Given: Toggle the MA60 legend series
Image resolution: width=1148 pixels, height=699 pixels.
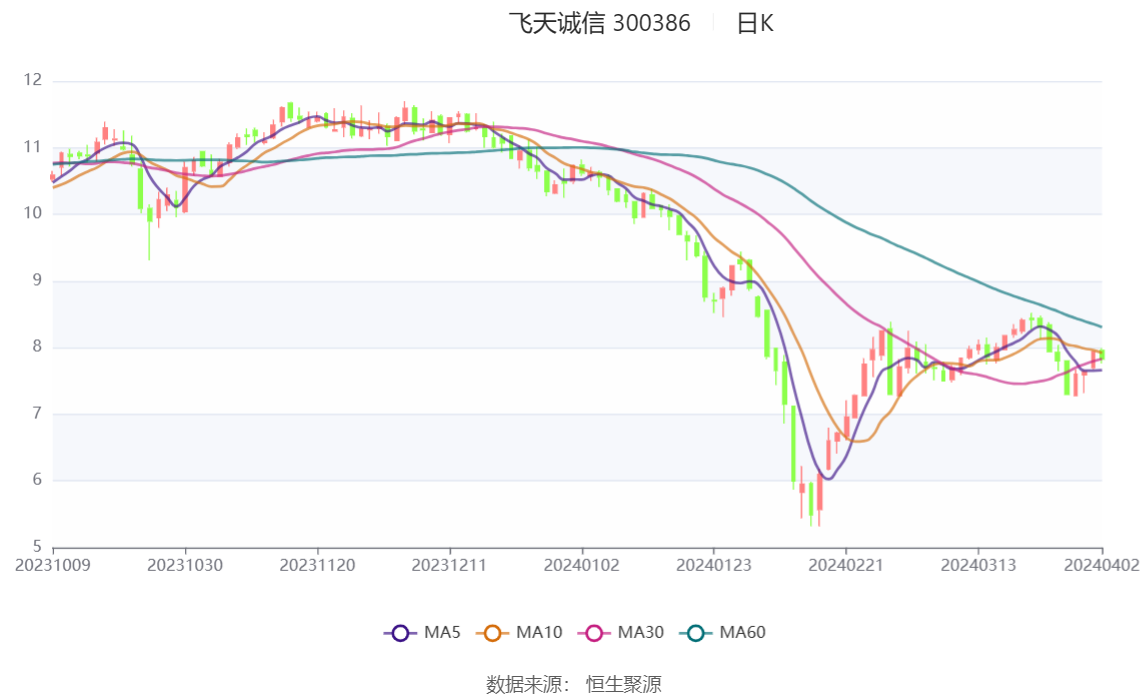Looking at the screenshot, I should point(723,632).
